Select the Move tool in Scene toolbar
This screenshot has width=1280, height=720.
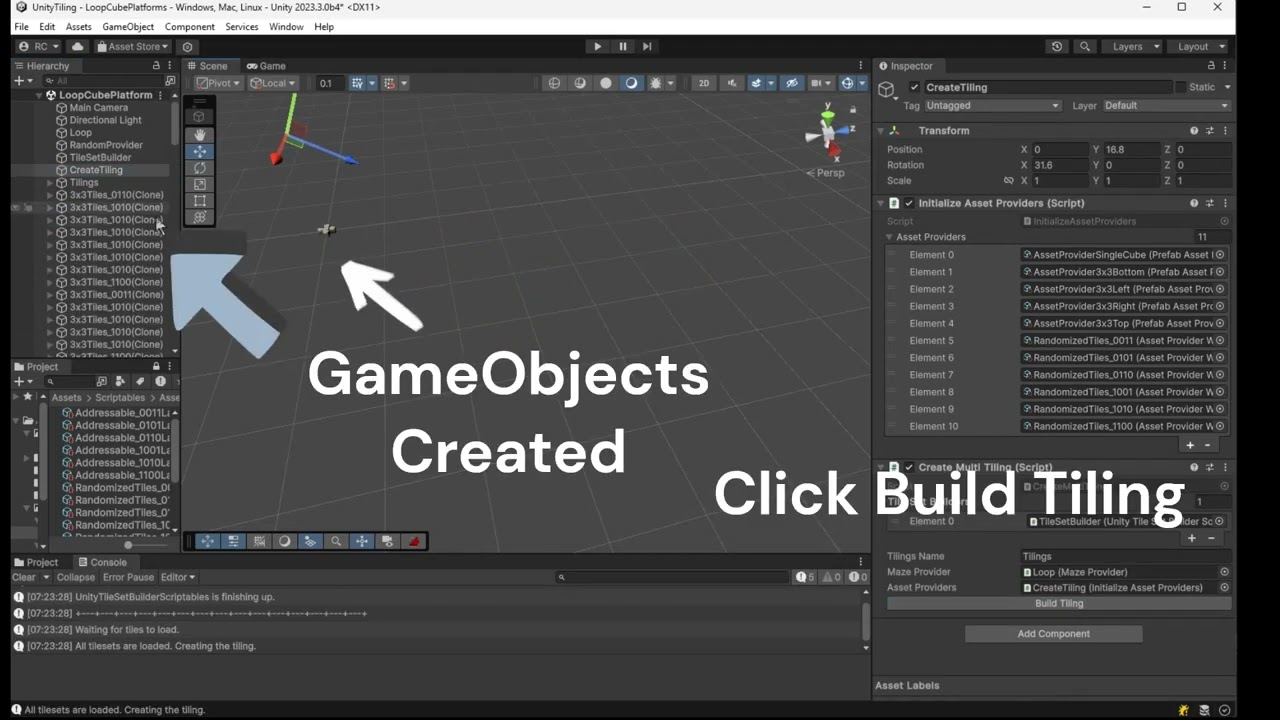click(200, 151)
